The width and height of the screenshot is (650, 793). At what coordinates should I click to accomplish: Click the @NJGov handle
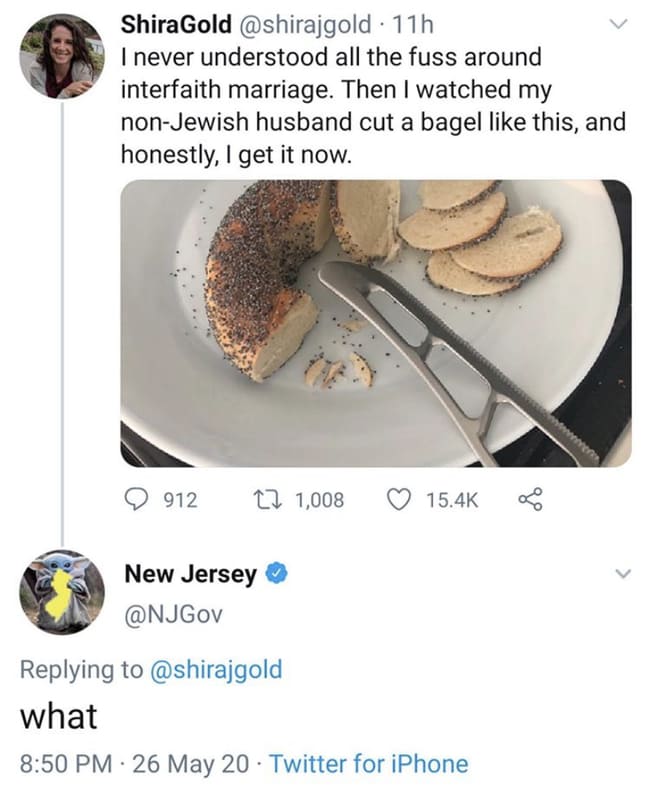pyautogui.click(x=174, y=614)
